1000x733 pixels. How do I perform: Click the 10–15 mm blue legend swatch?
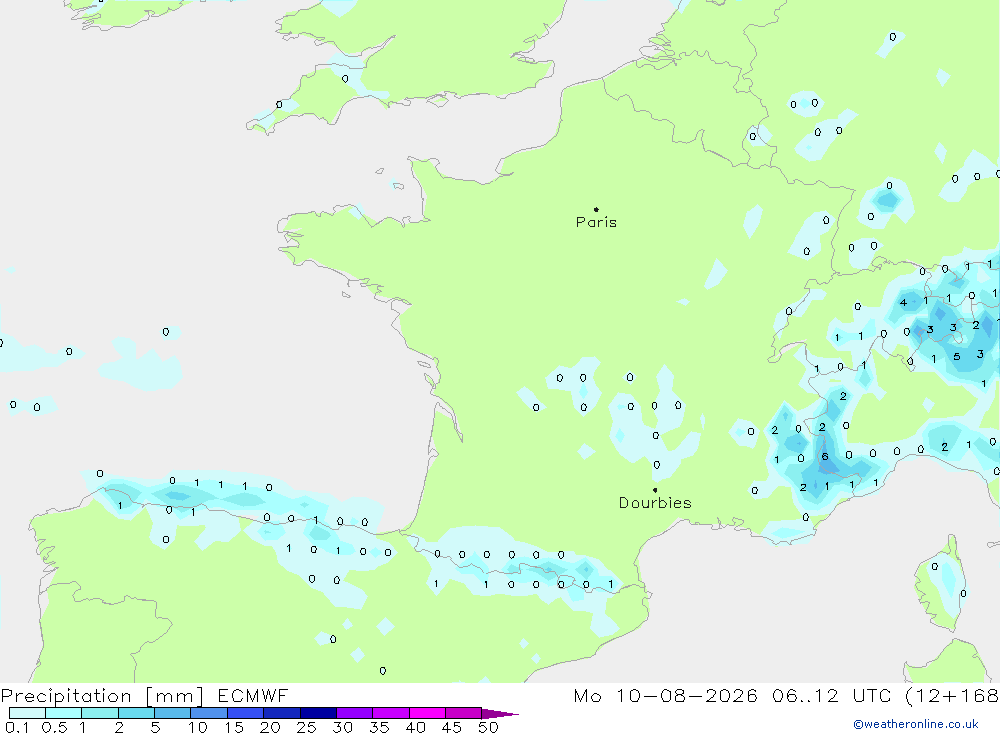pos(209,713)
